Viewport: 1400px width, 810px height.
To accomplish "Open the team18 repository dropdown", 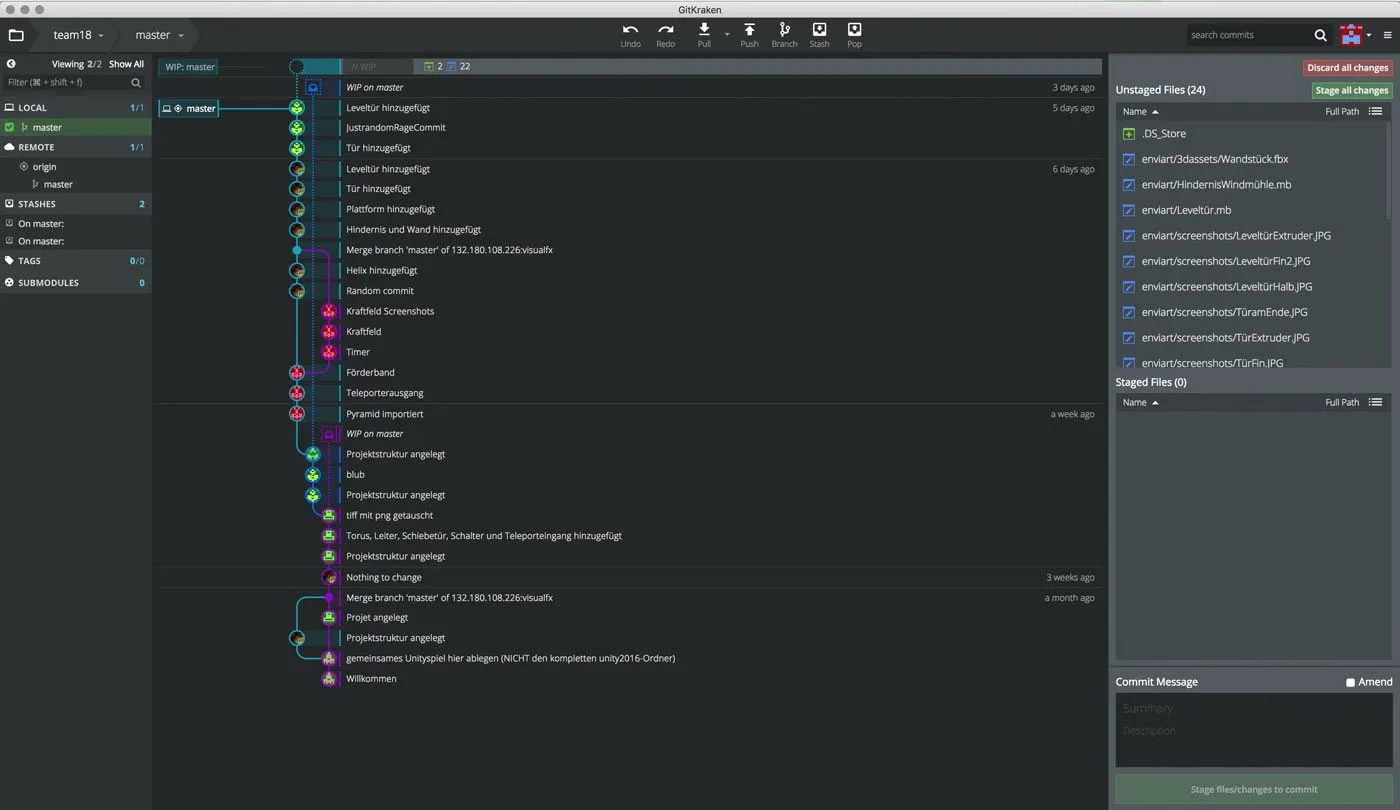I will pos(79,35).
